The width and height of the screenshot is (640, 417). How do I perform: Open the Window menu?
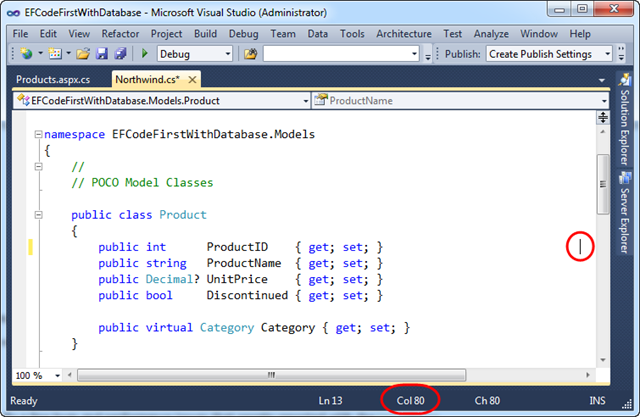point(539,34)
